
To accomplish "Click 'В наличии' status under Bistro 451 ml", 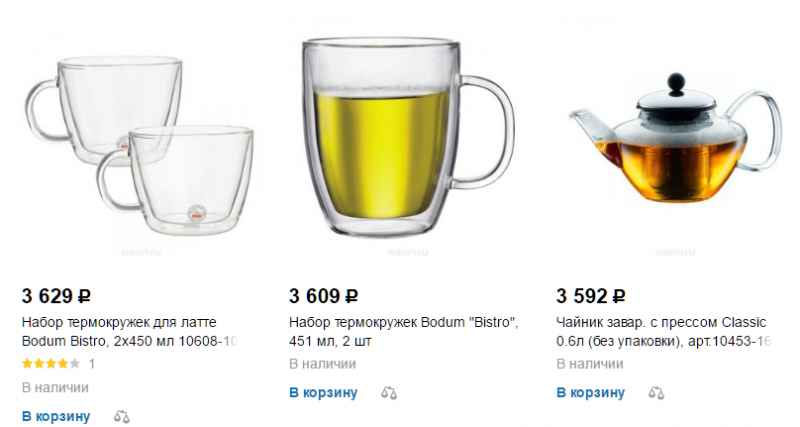I will pos(322,364).
